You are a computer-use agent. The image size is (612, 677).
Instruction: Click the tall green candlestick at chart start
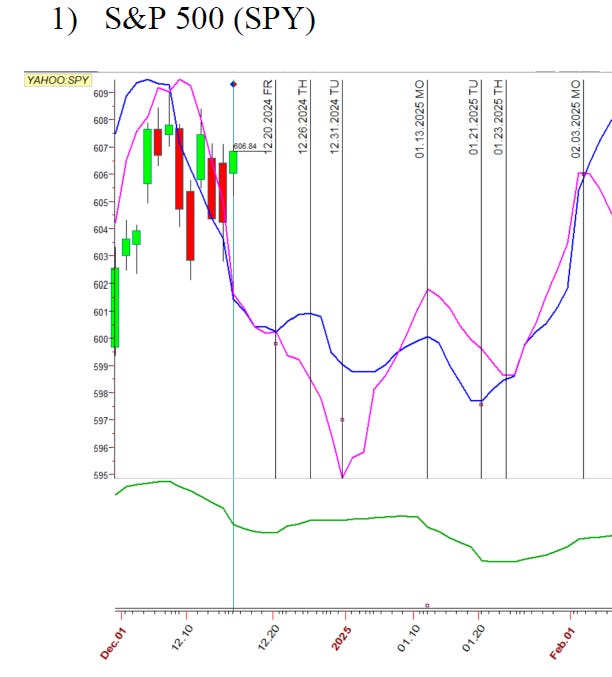tap(115, 307)
